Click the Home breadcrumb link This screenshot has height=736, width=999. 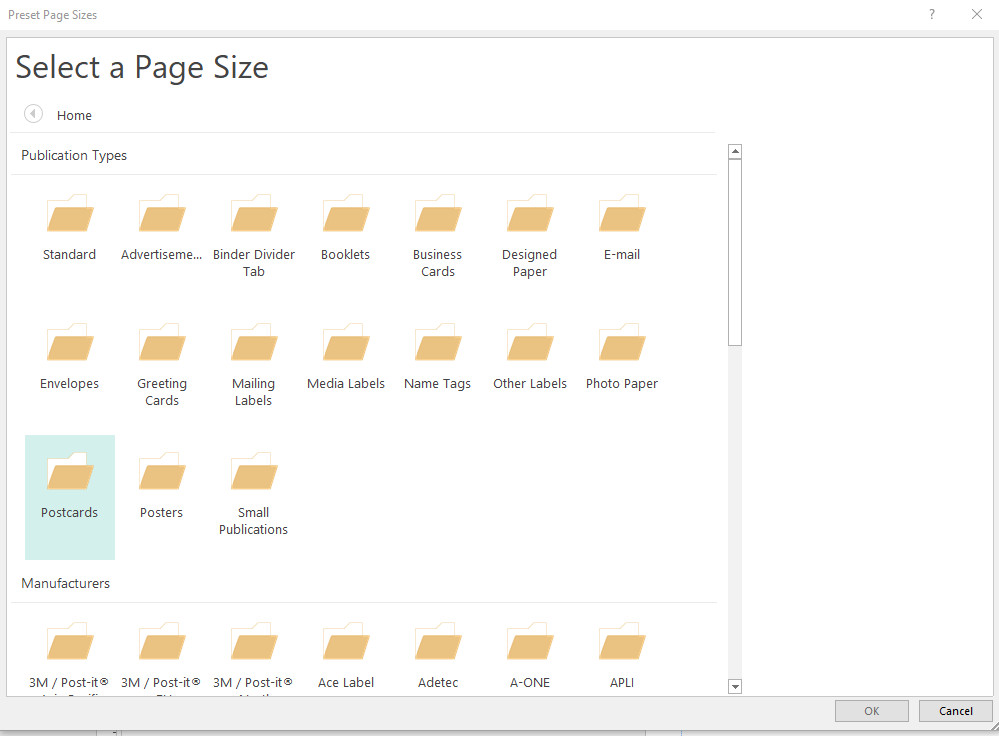coord(74,116)
